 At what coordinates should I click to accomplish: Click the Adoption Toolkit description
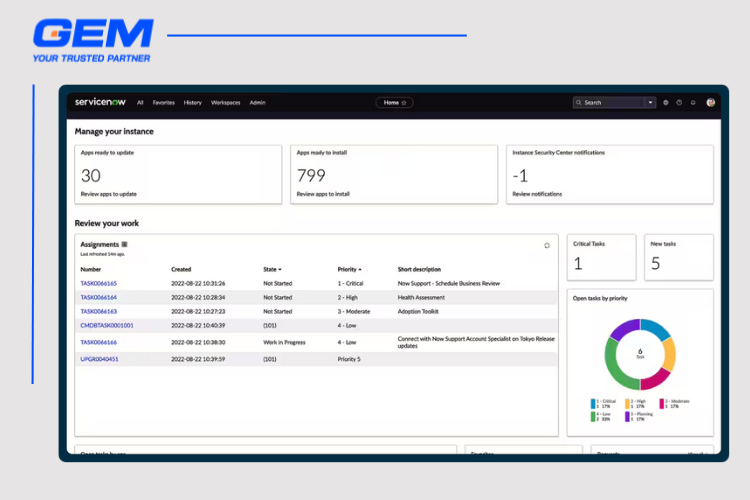[418, 311]
